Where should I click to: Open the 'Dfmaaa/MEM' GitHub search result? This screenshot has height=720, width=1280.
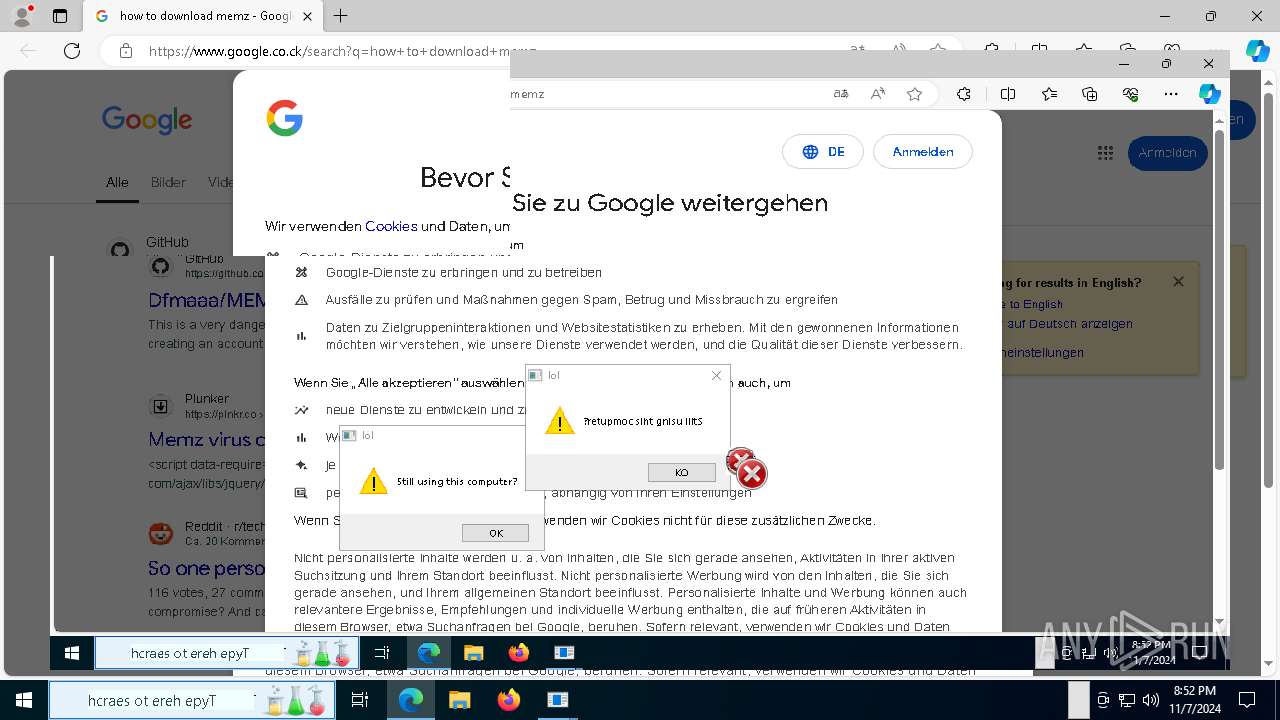point(207,300)
